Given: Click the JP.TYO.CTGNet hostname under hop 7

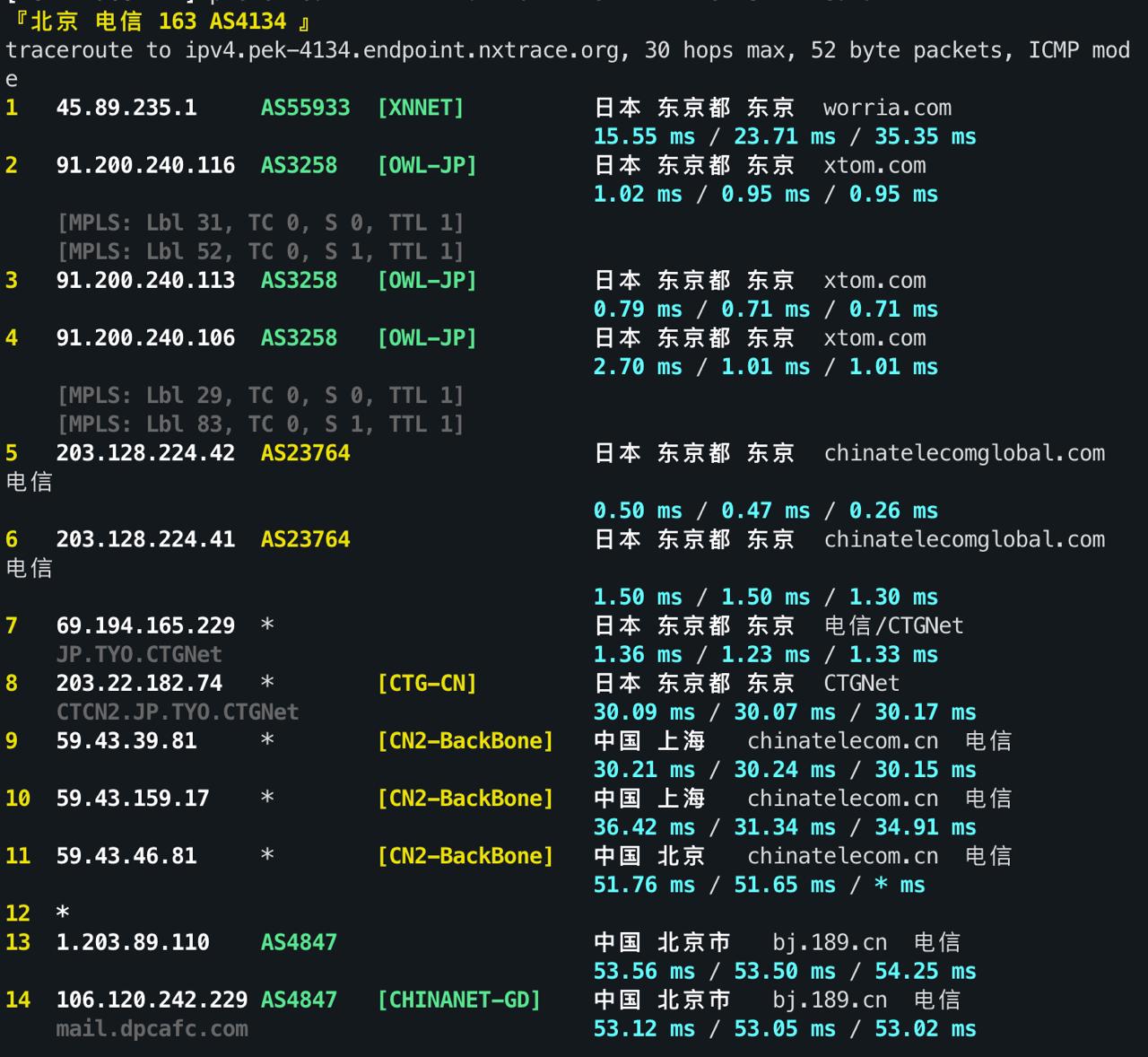Looking at the screenshot, I should (139, 654).
